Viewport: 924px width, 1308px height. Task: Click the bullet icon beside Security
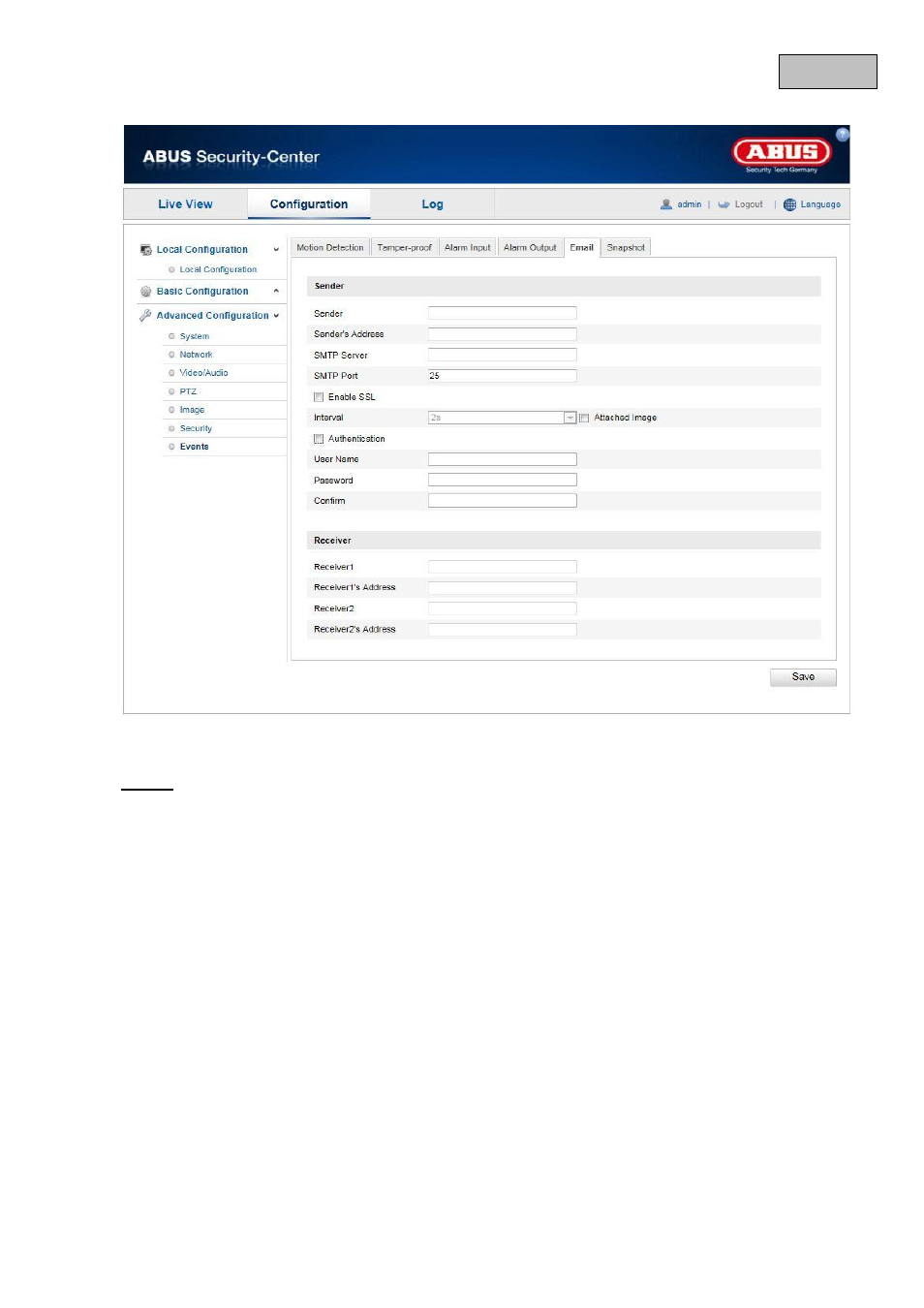click(171, 428)
